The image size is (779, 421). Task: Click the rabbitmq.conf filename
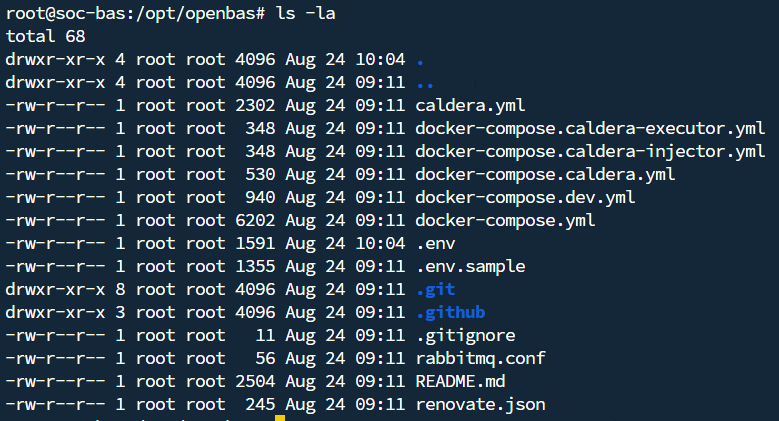point(480,358)
